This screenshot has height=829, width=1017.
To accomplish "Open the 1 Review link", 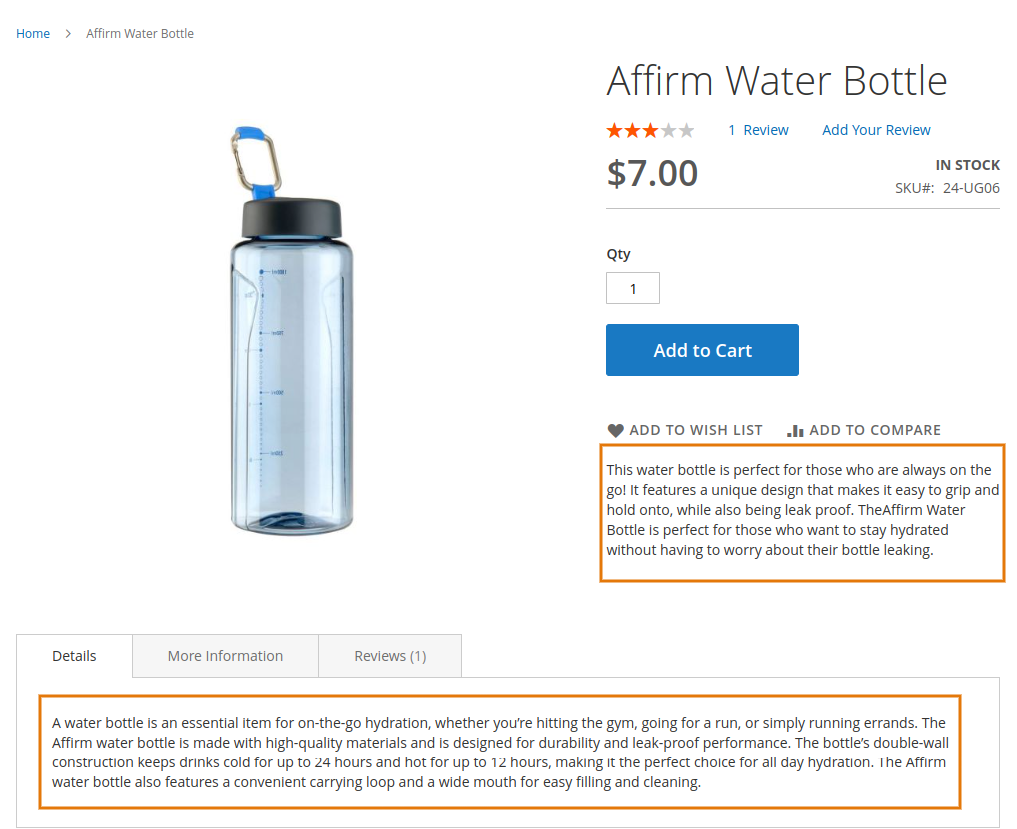I will 758,129.
